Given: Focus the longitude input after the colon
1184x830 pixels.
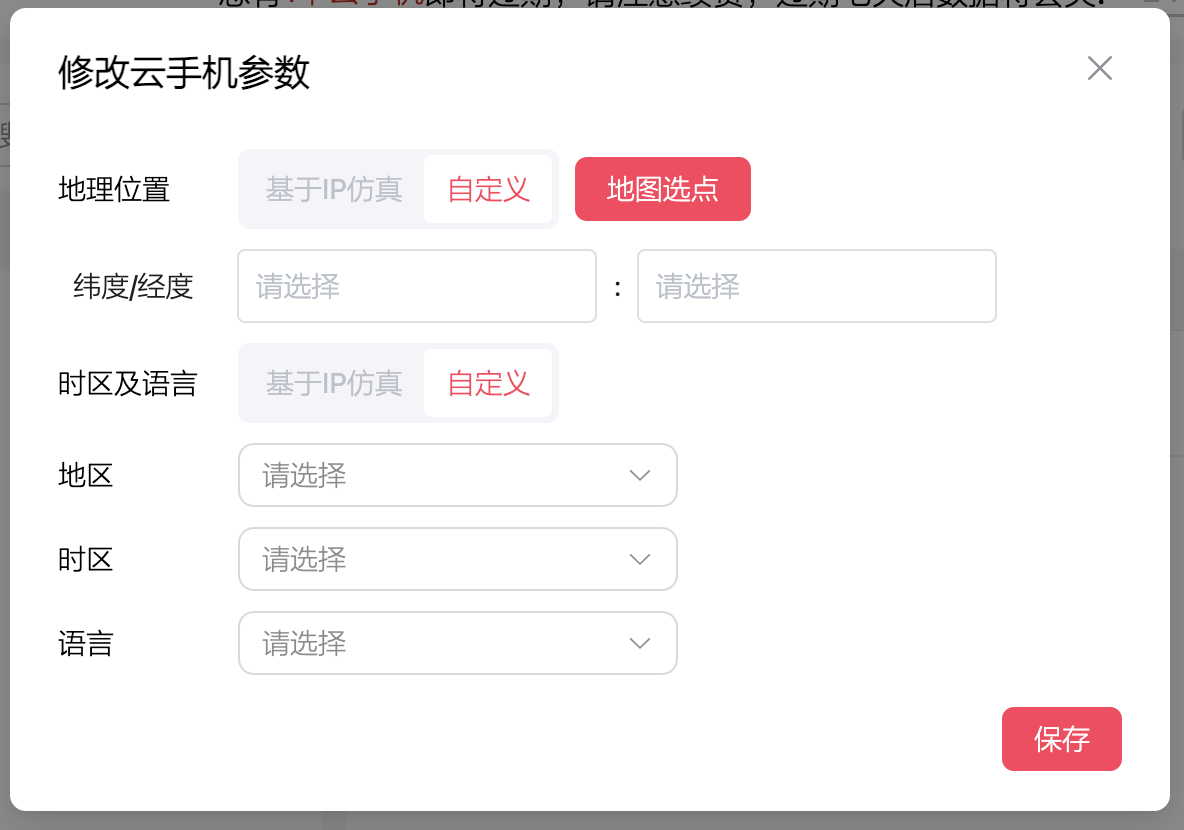Looking at the screenshot, I should click(x=816, y=287).
